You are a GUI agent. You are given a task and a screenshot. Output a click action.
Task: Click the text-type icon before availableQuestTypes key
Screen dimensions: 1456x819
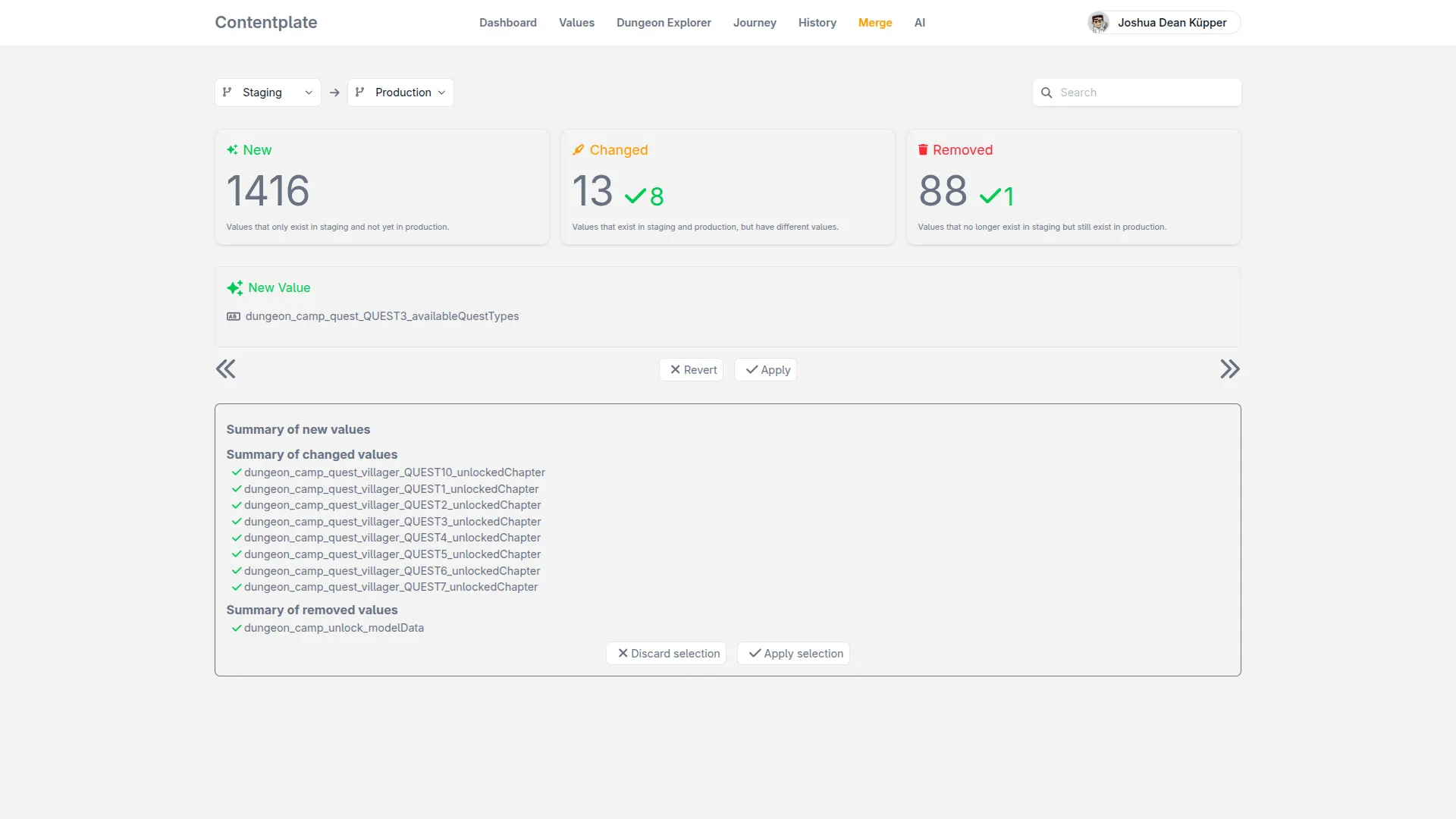(234, 316)
